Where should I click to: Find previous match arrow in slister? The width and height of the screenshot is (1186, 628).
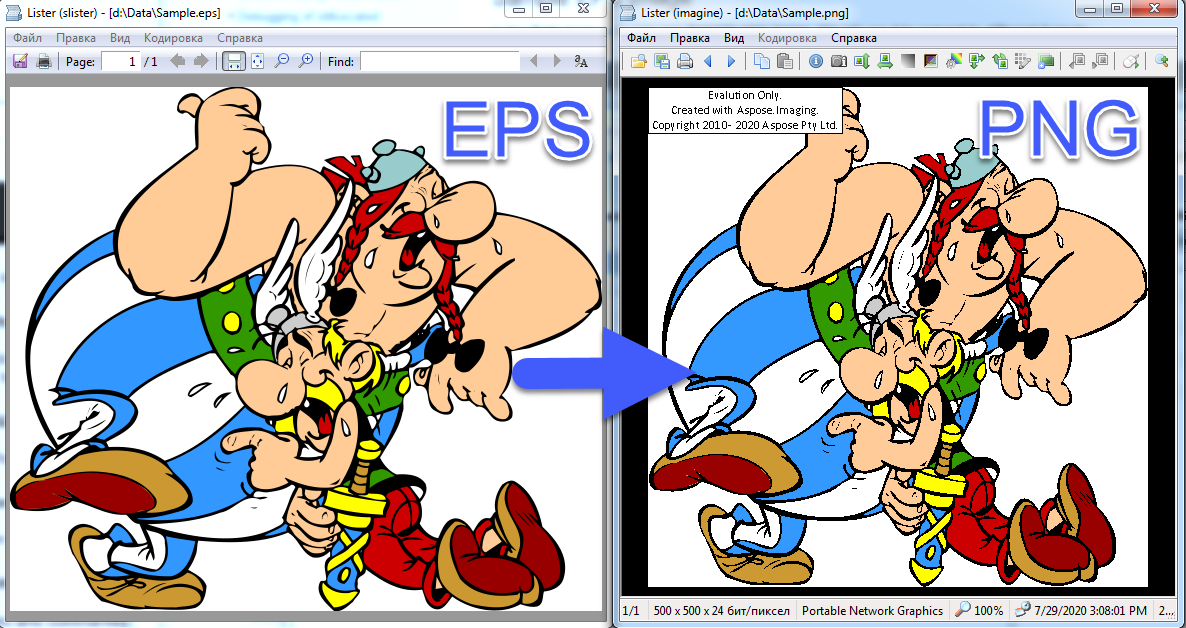[x=533, y=61]
